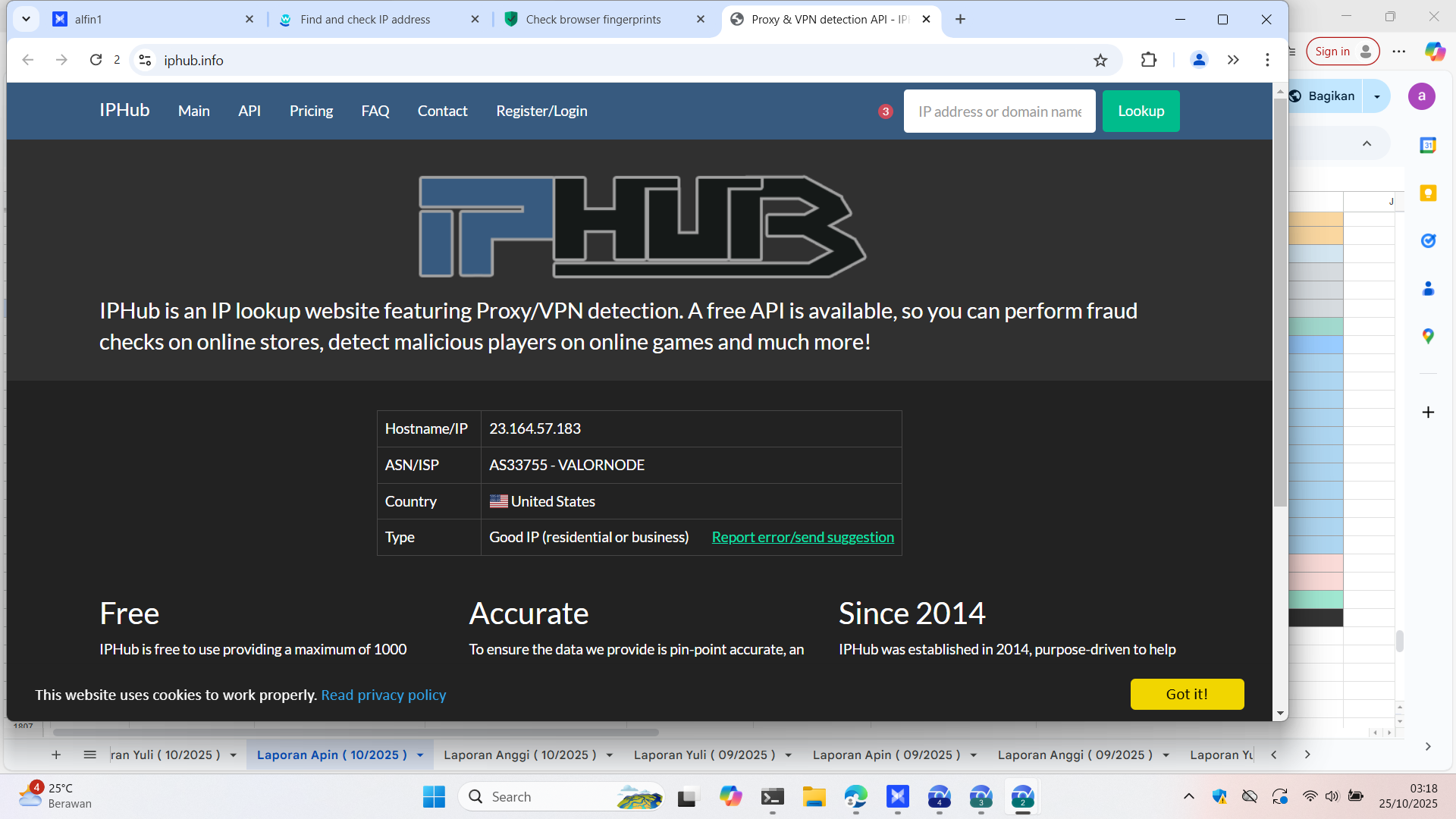The height and width of the screenshot is (819, 1456).
Task: Switch to the Check browser fingerprints tab
Action: (x=604, y=19)
